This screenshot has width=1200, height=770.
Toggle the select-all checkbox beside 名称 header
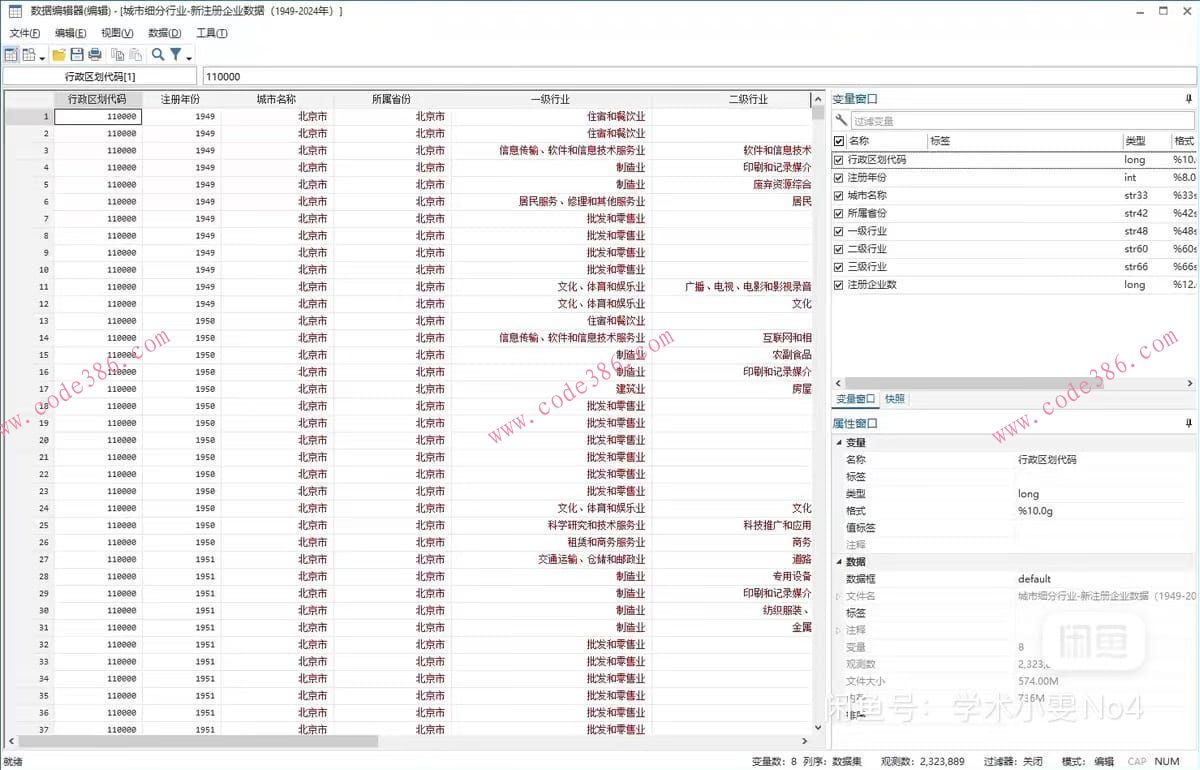(x=839, y=141)
